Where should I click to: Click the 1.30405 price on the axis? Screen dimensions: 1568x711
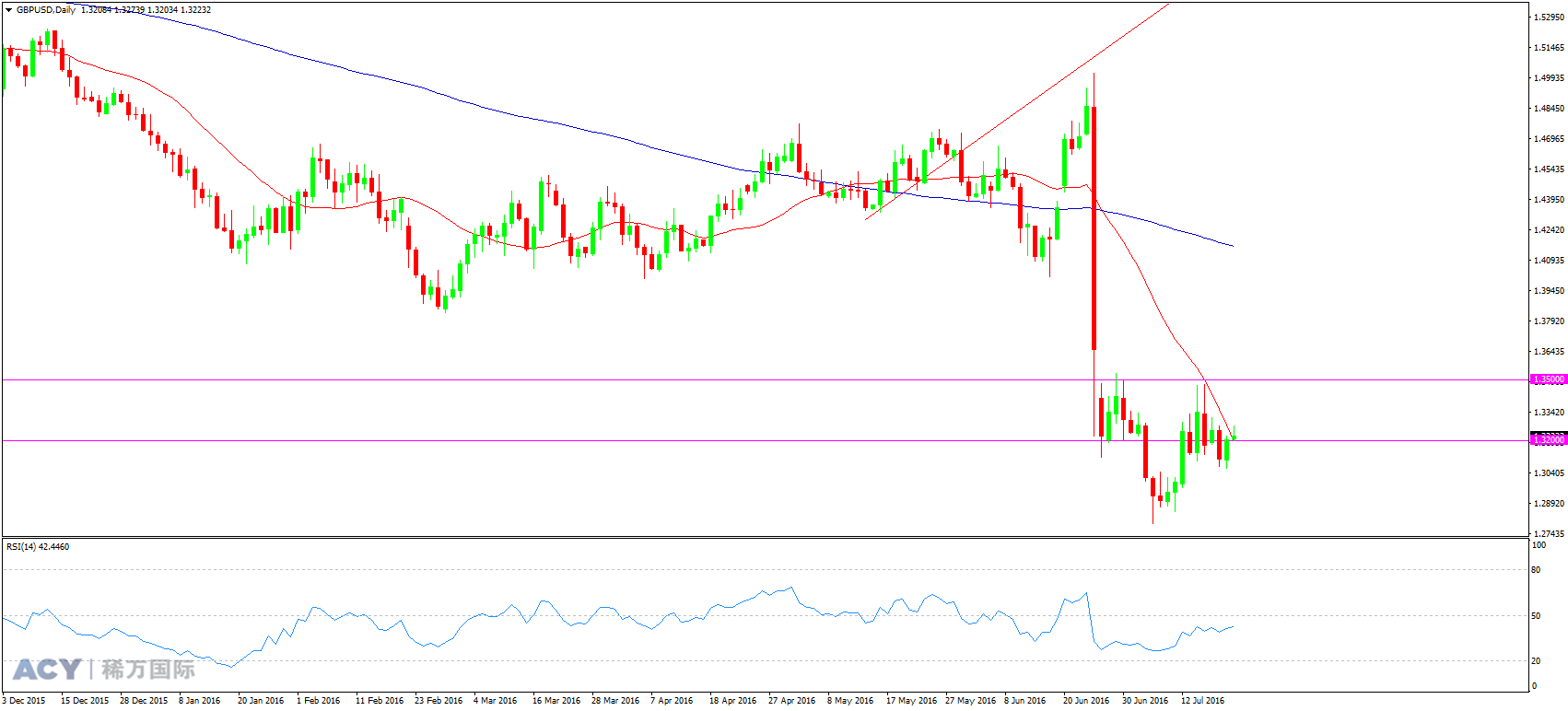point(1549,472)
